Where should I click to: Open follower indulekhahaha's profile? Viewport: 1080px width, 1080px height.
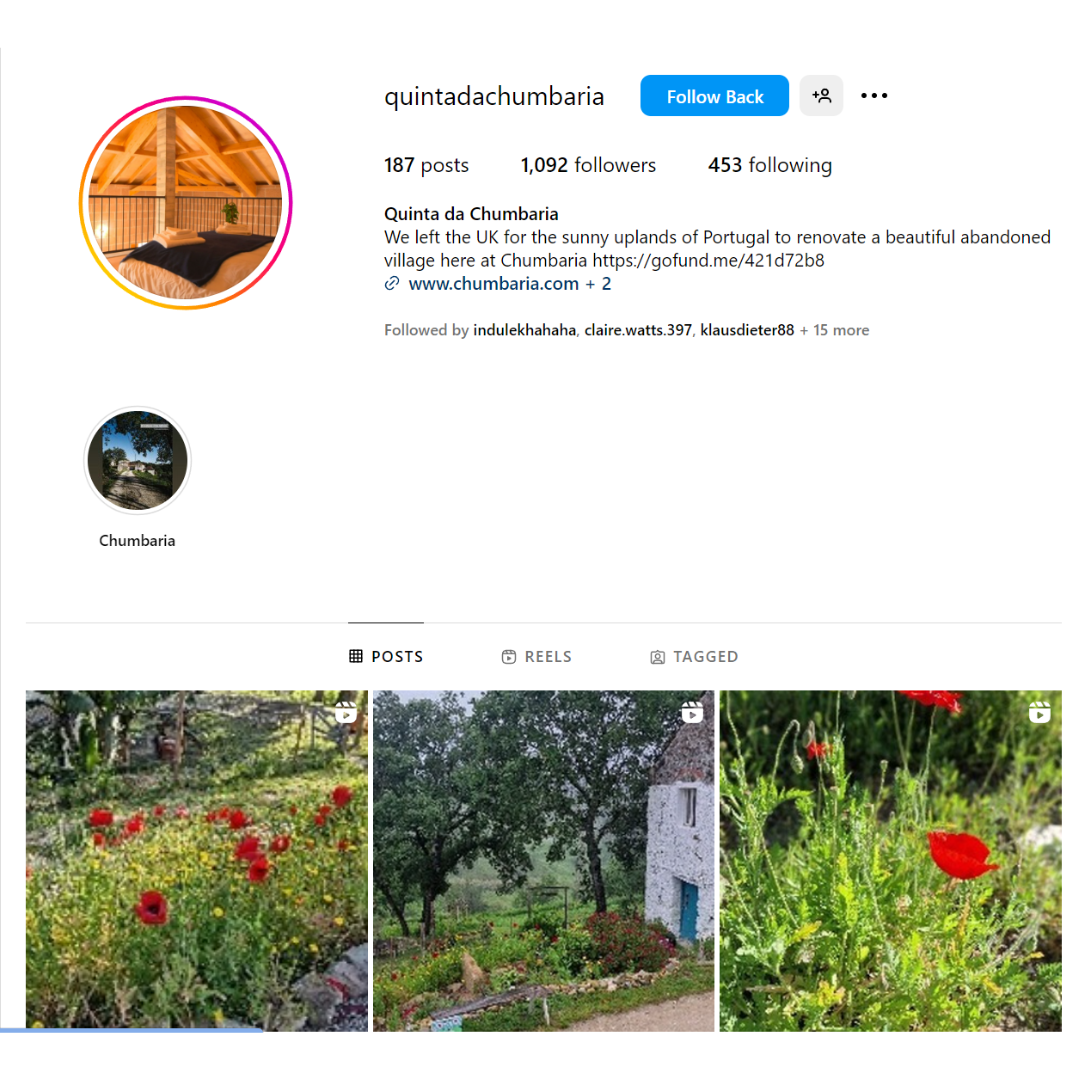524,330
